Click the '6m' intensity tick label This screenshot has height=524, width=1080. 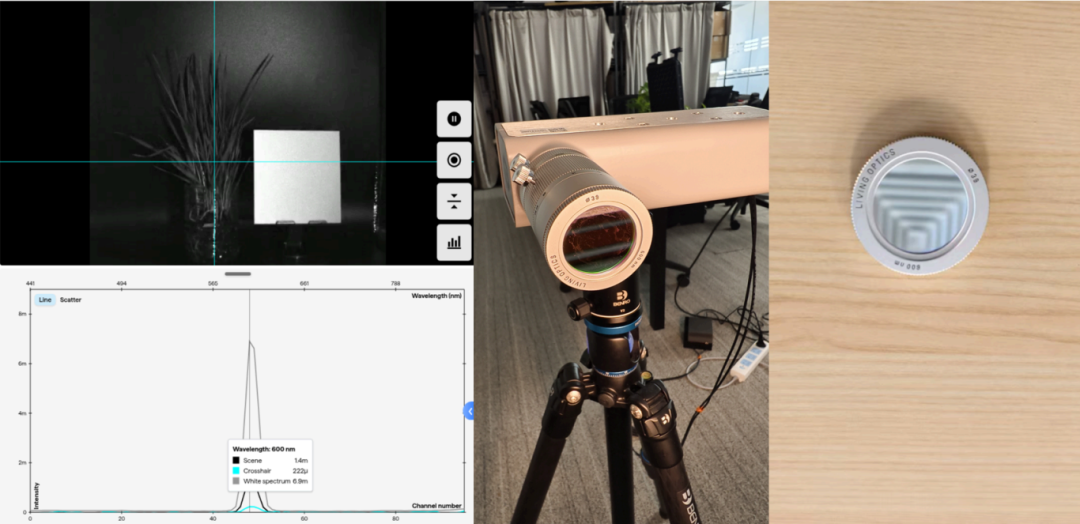point(22,364)
